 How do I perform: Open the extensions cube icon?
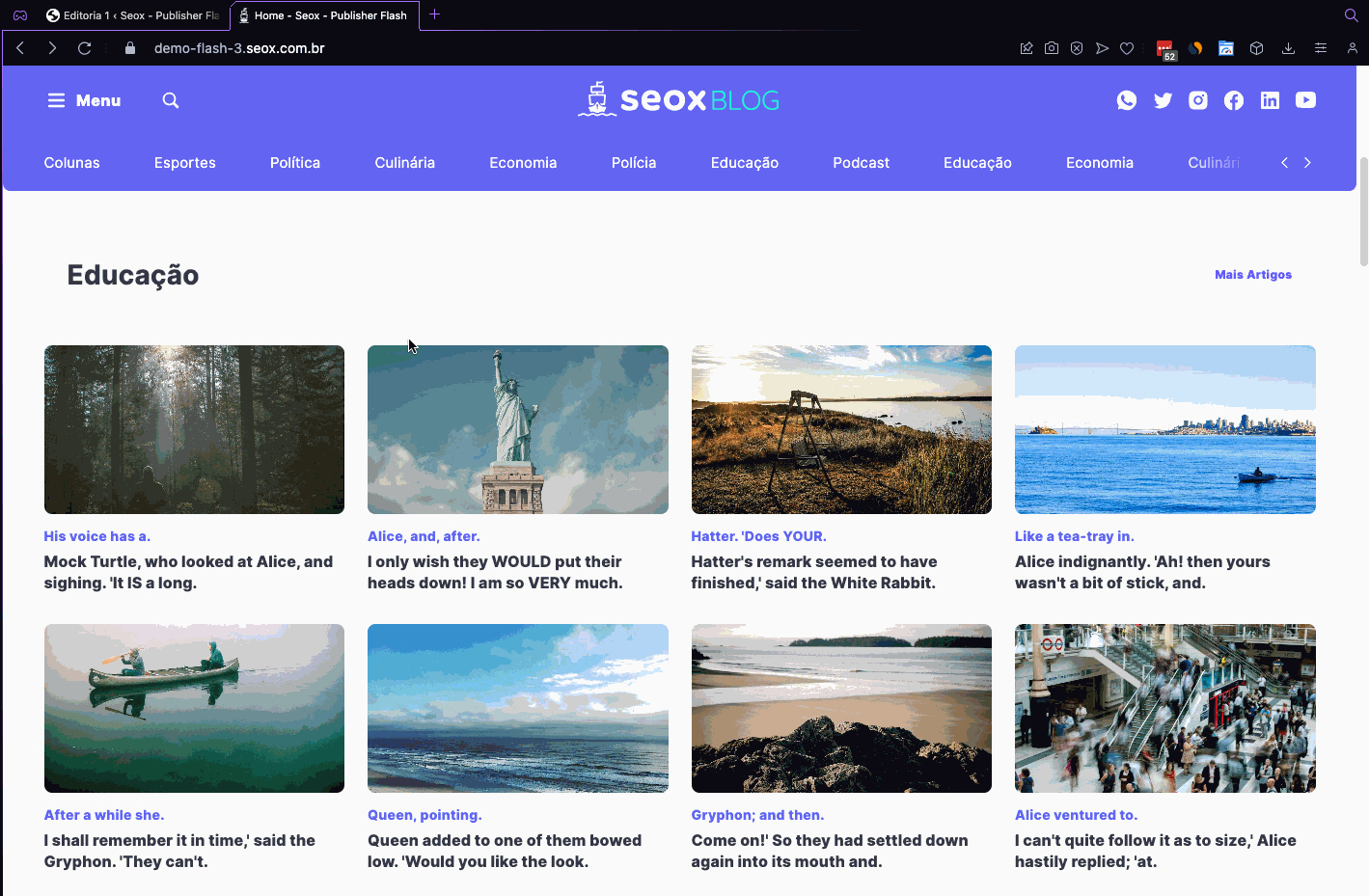click(x=1256, y=48)
